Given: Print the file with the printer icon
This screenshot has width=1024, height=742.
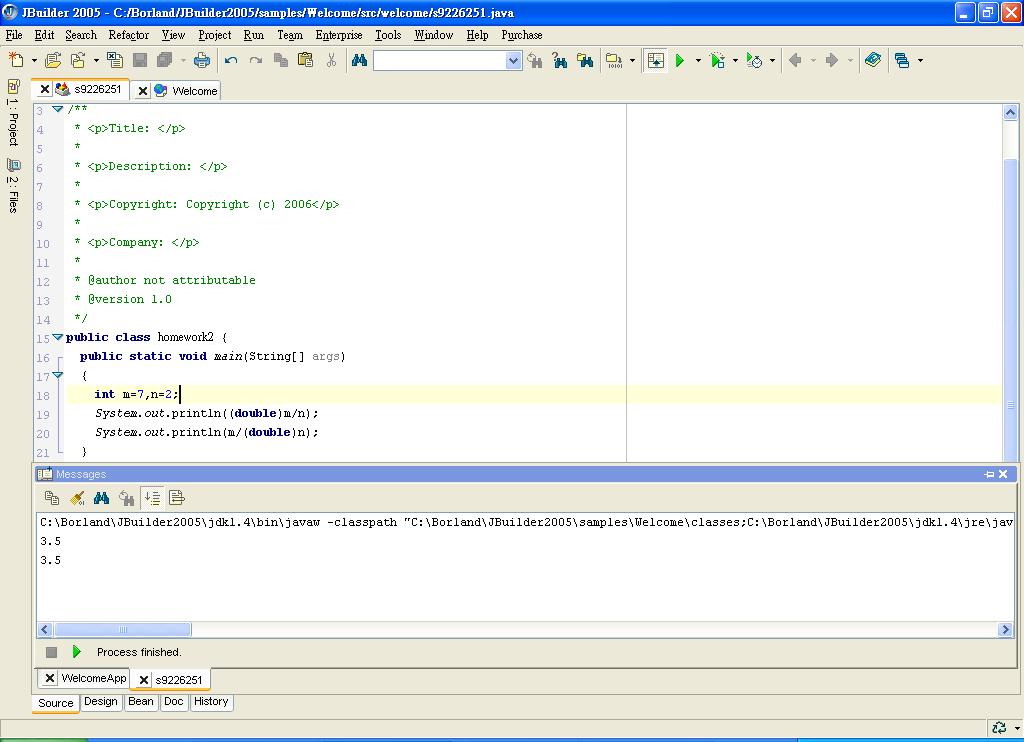Looking at the screenshot, I should point(202,60).
